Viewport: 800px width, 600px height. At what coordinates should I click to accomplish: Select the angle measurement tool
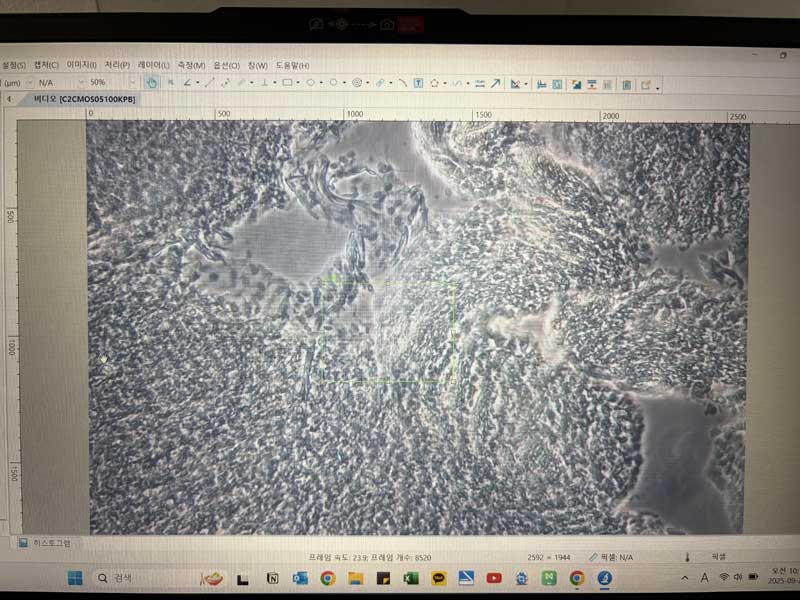point(186,83)
